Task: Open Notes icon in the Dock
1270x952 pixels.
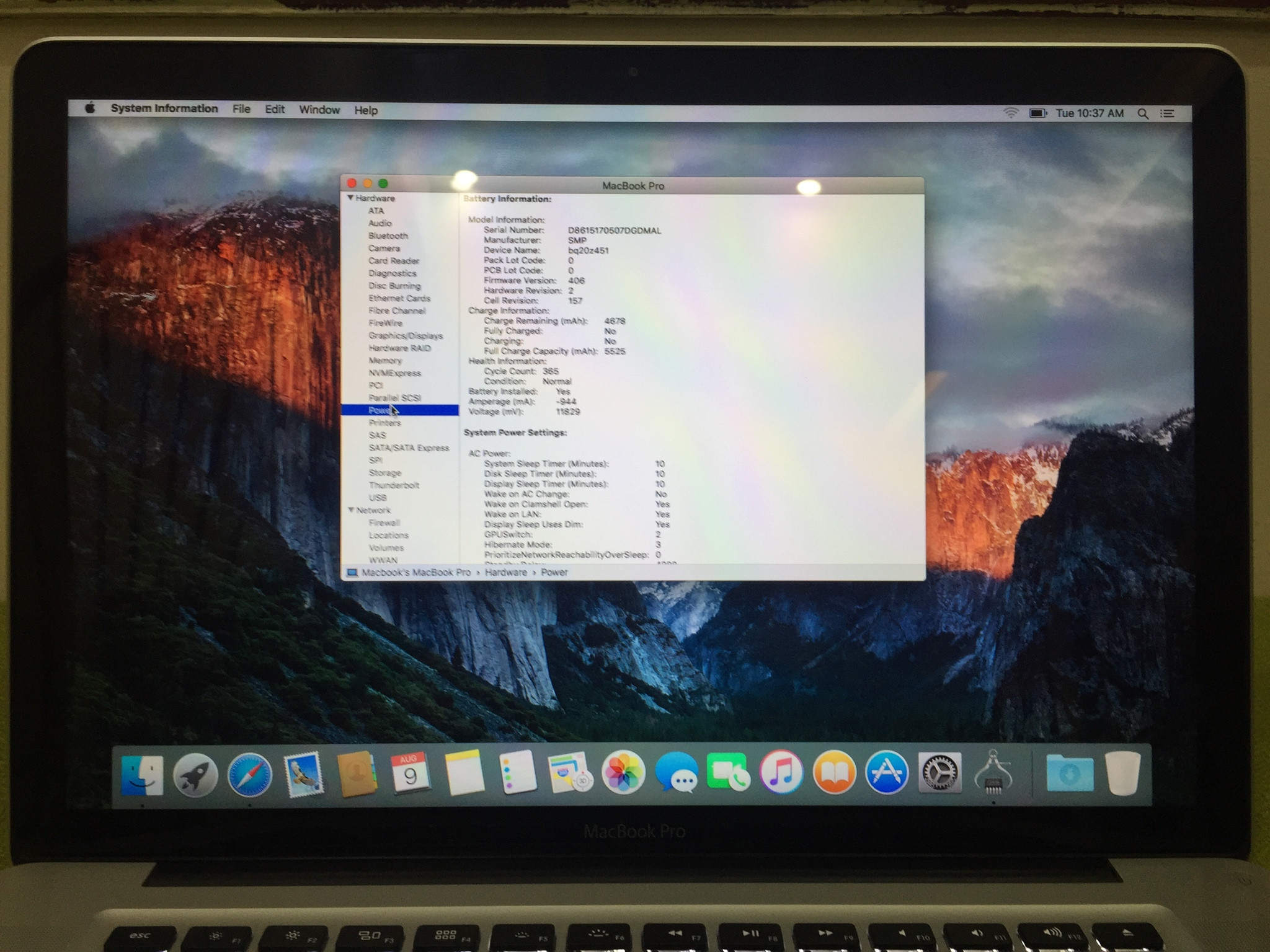Action: (x=464, y=773)
